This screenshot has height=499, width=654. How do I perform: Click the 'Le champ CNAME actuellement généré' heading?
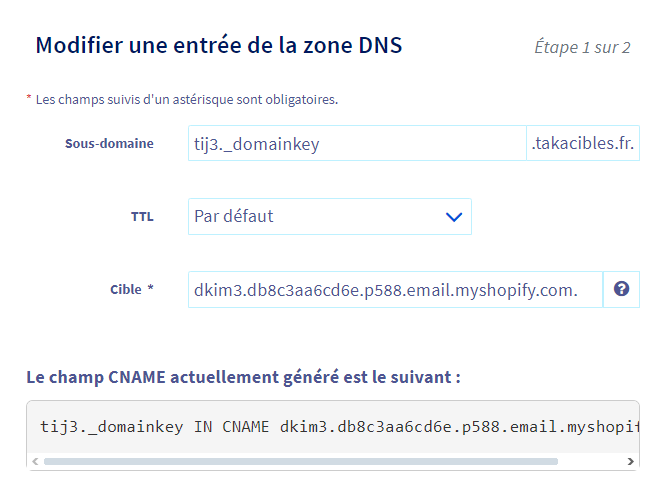[x=243, y=377]
